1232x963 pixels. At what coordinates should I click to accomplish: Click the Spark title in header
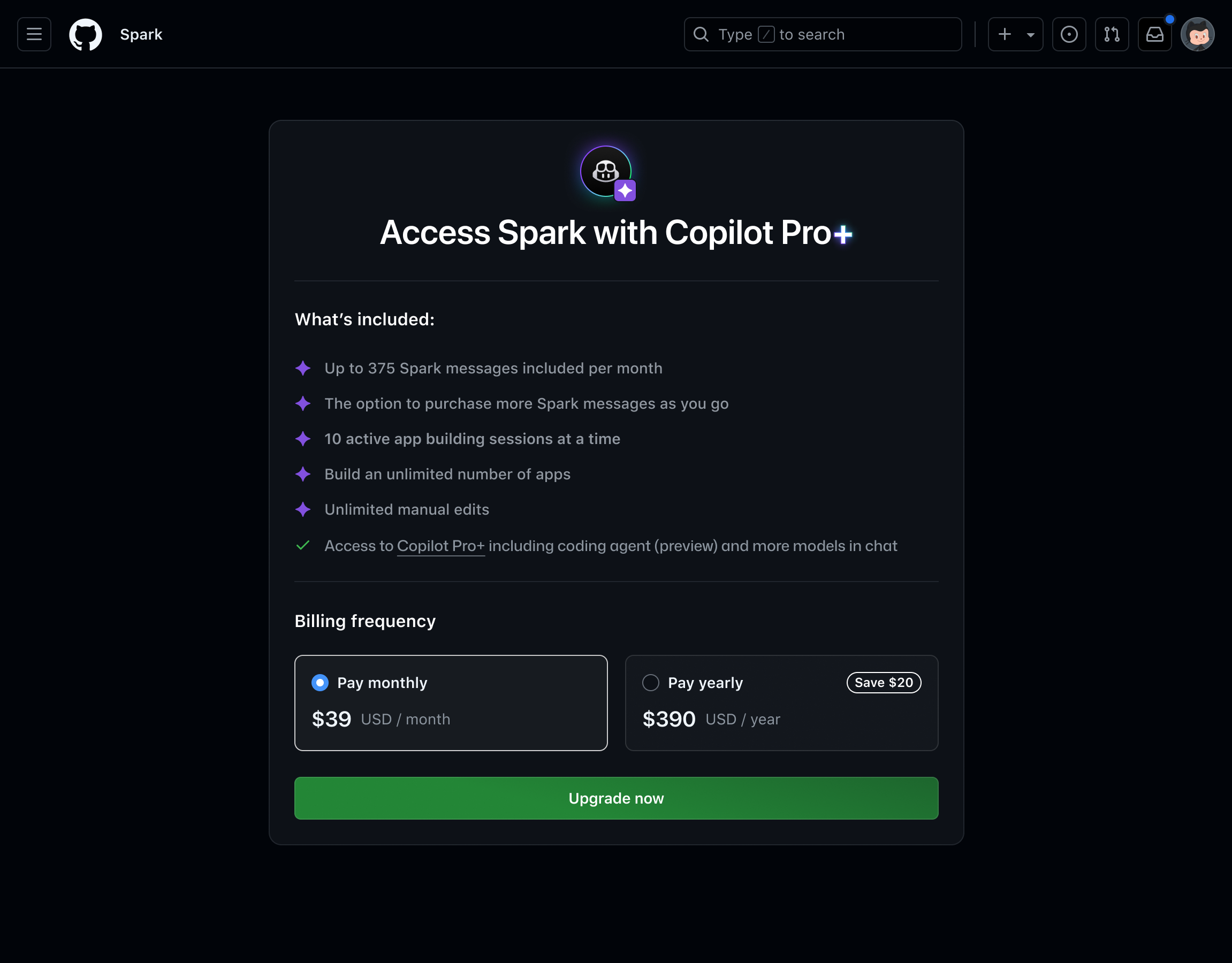(x=141, y=34)
